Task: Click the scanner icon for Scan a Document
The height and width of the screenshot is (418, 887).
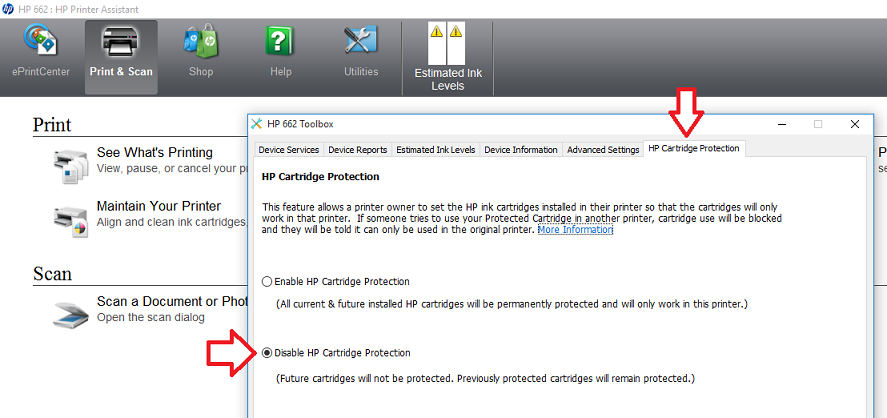Action: tap(71, 314)
